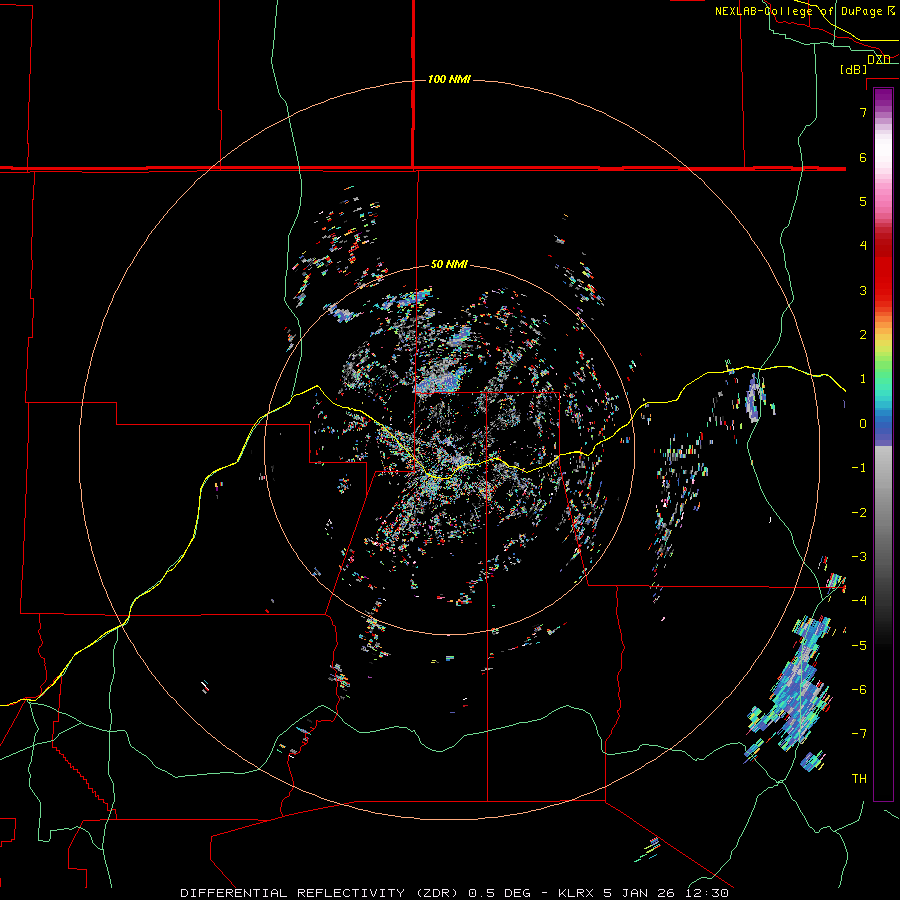Click the -1 value on color scale
This screenshot has width=900, height=900.
[859, 468]
